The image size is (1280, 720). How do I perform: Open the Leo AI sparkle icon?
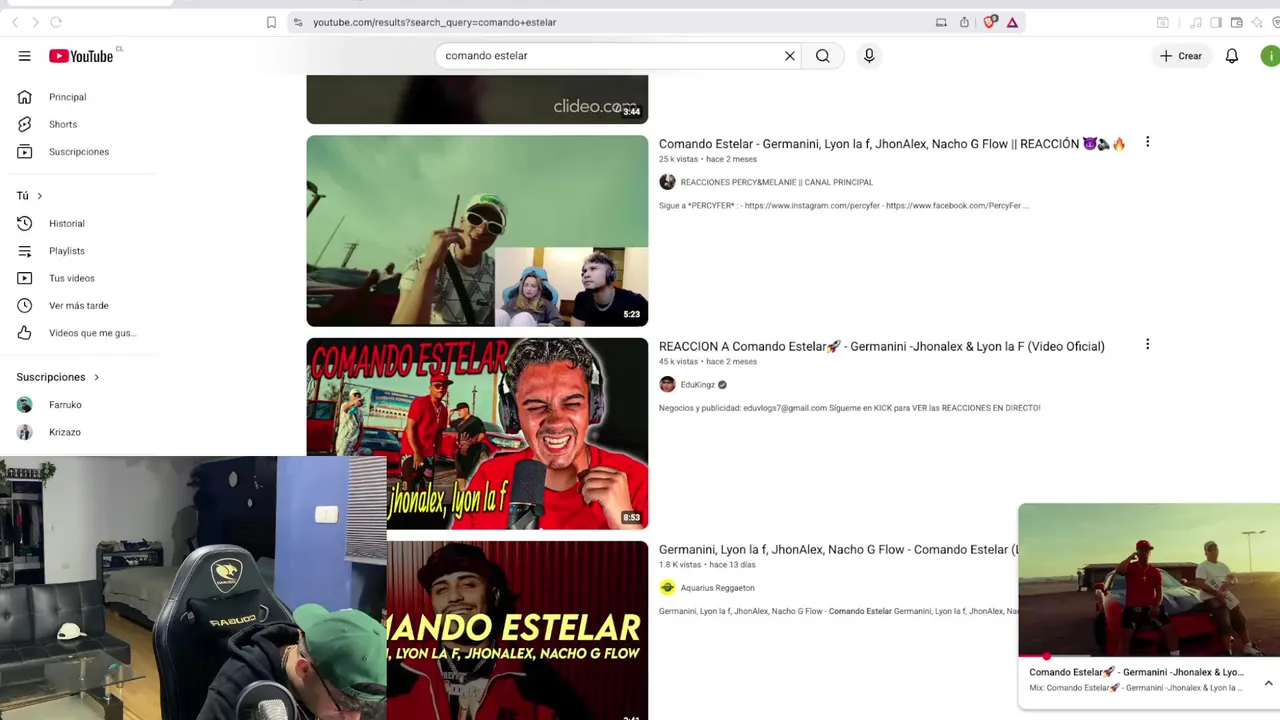[1257, 22]
